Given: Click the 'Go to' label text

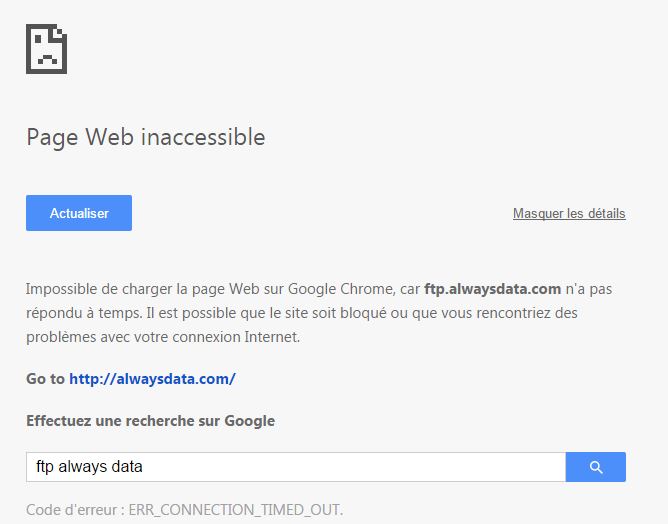Looking at the screenshot, I should [x=45, y=379].
